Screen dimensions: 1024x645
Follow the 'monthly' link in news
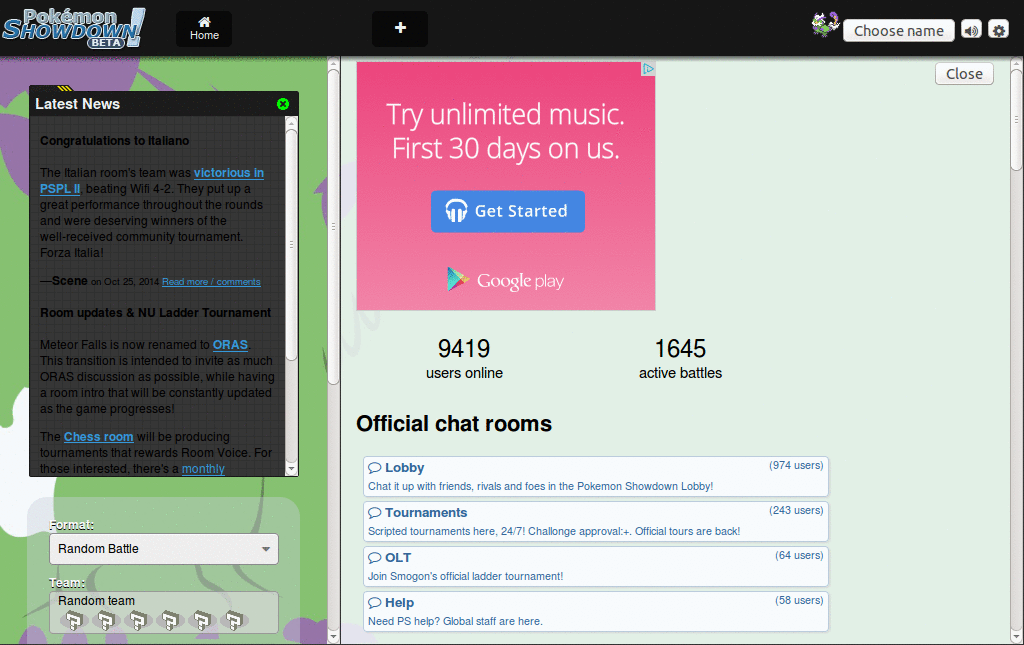203,469
